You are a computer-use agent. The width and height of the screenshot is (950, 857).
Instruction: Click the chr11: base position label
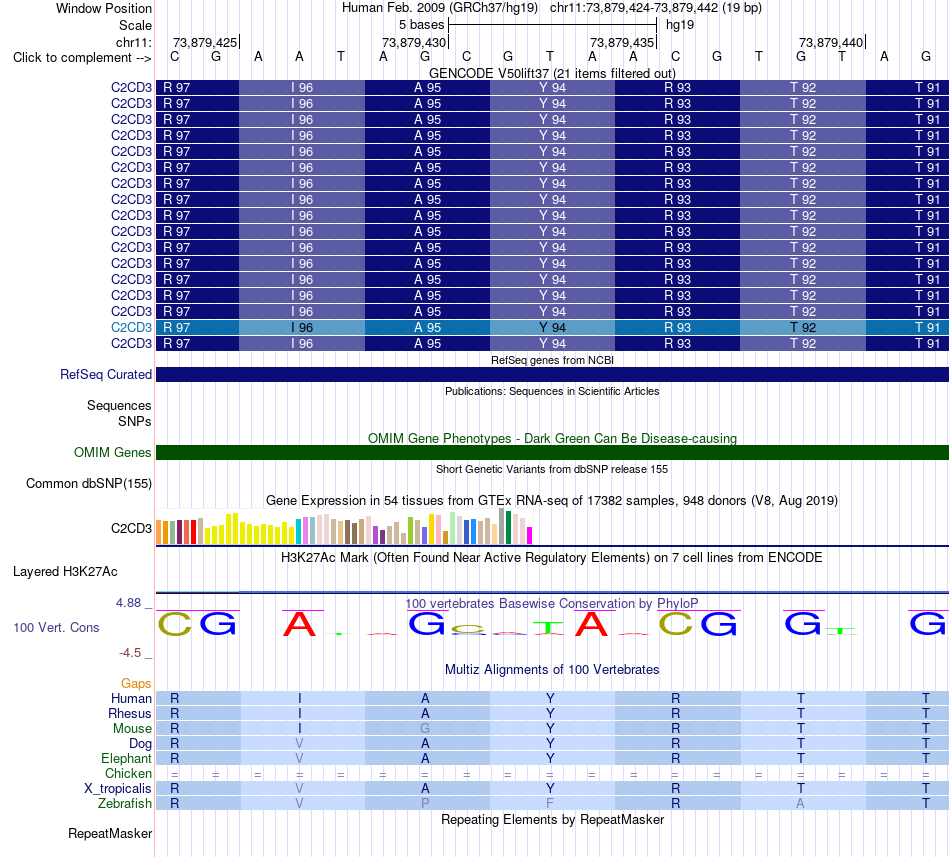pyautogui.click(x=133, y=42)
